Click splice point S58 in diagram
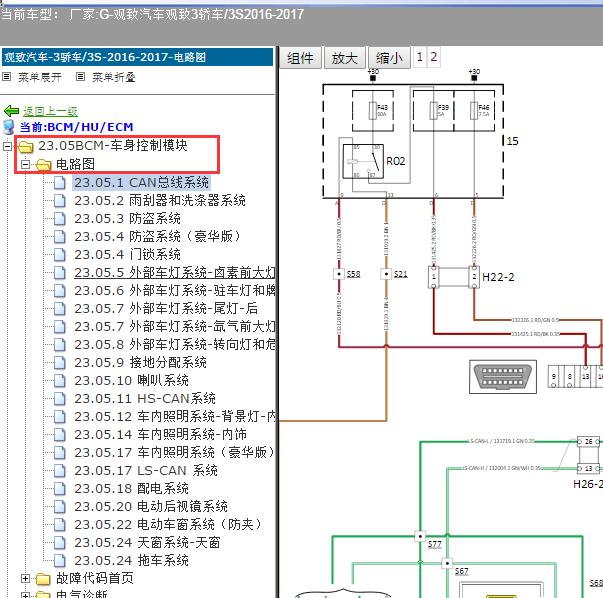This screenshot has height=598, width=603. [339, 274]
